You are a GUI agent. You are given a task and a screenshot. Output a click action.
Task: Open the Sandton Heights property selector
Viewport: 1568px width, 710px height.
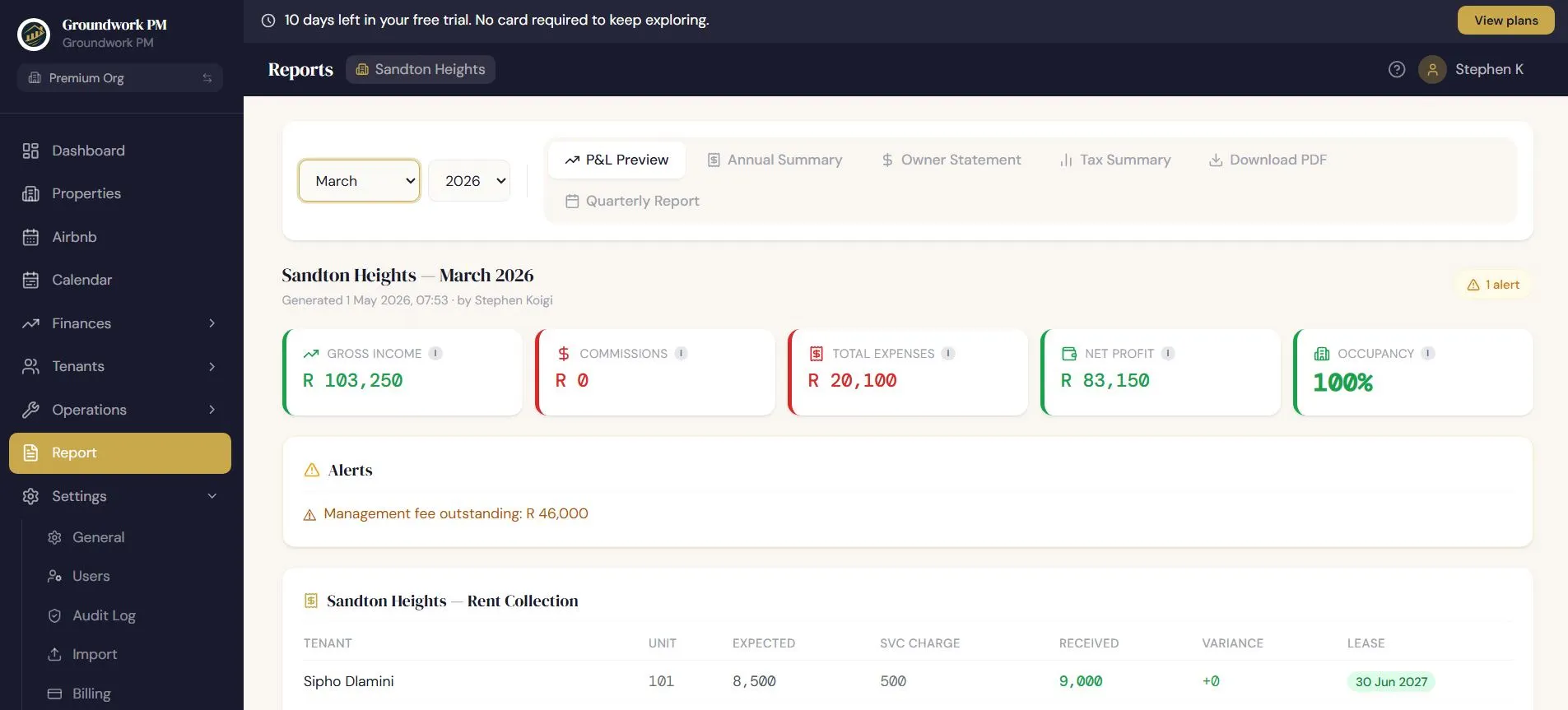(421, 69)
